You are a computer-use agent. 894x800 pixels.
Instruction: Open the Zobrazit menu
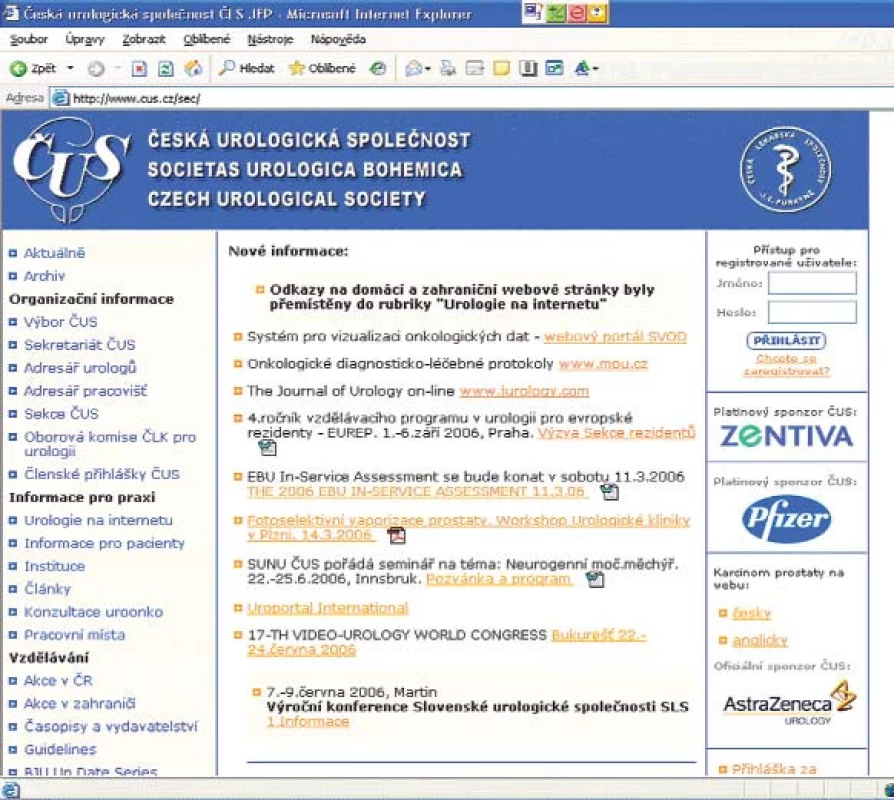144,39
